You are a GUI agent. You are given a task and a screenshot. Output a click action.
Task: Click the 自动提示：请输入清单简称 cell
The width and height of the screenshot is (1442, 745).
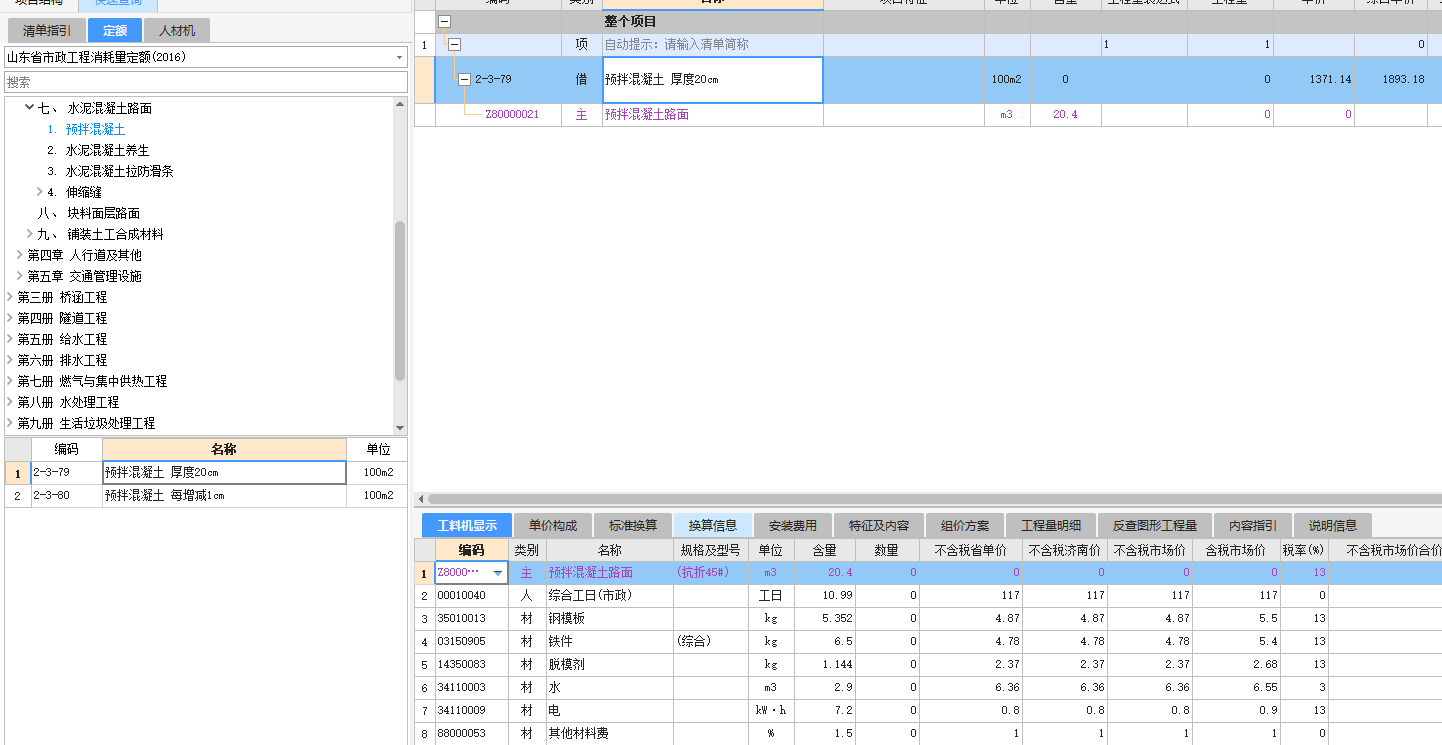713,45
